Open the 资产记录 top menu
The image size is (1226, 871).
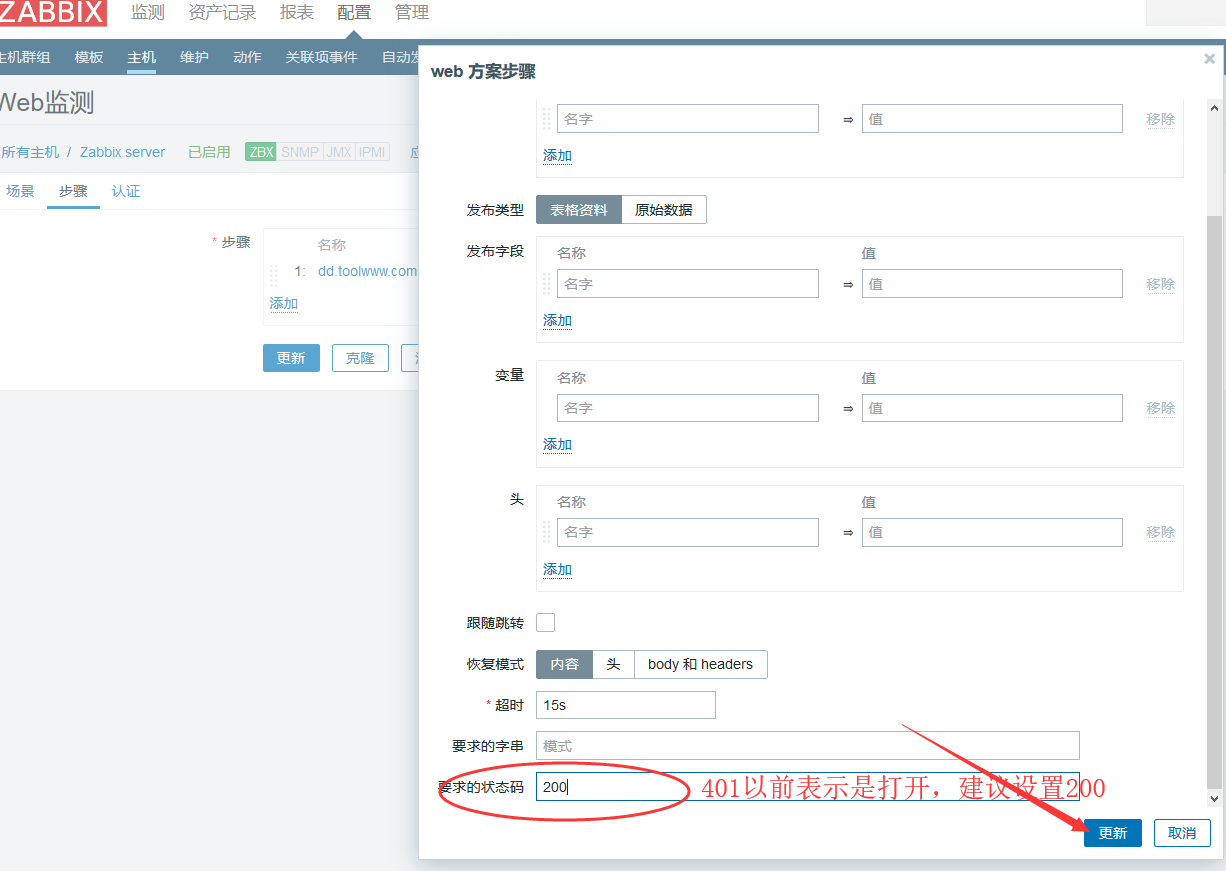tap(222, 13)
